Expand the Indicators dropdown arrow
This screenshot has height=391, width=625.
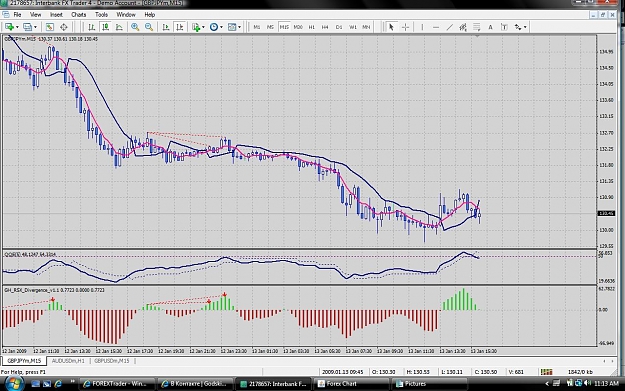point(203,27)
